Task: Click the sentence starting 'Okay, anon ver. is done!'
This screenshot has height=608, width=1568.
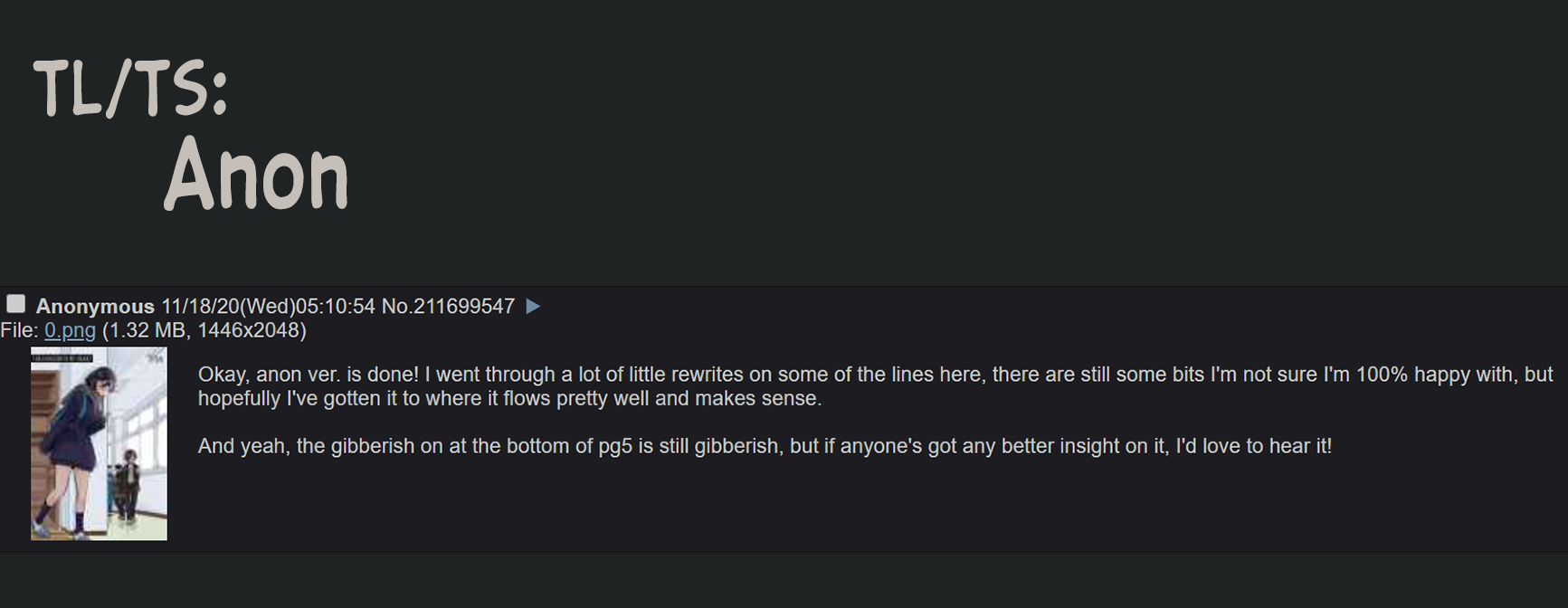Action: 309,375
